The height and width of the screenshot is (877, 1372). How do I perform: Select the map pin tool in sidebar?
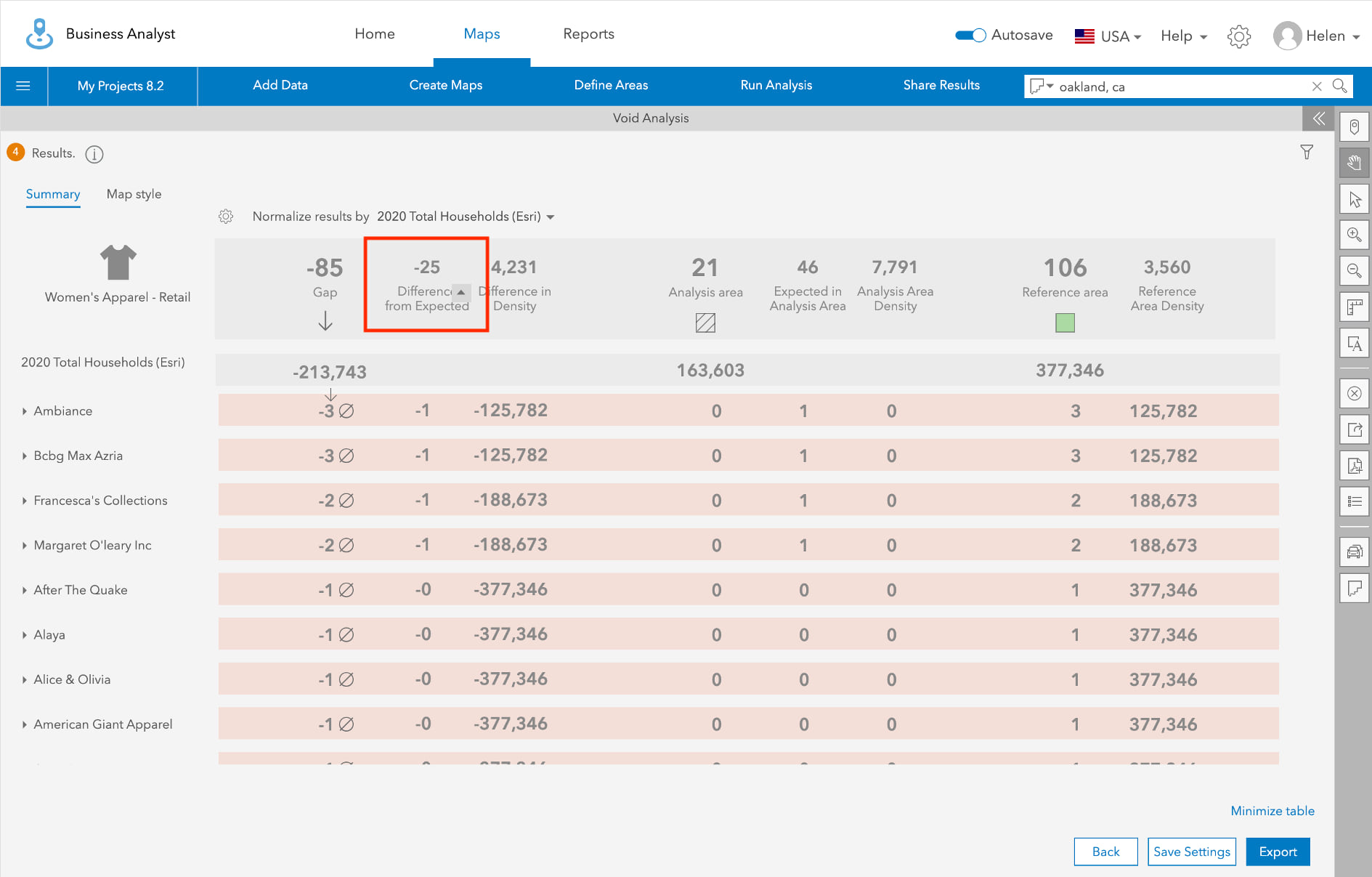tap(1355, 127)
